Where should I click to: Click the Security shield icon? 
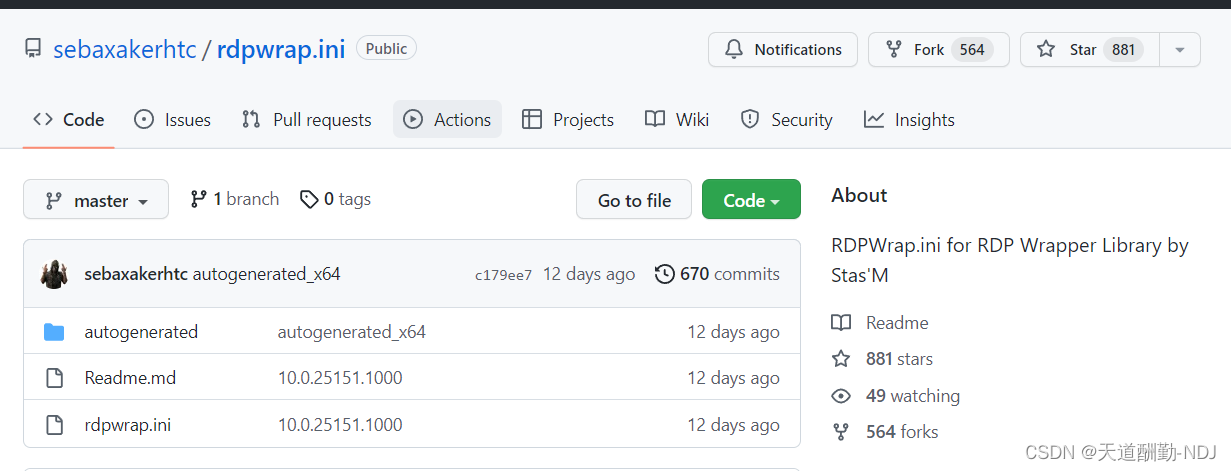pos(750,120)
